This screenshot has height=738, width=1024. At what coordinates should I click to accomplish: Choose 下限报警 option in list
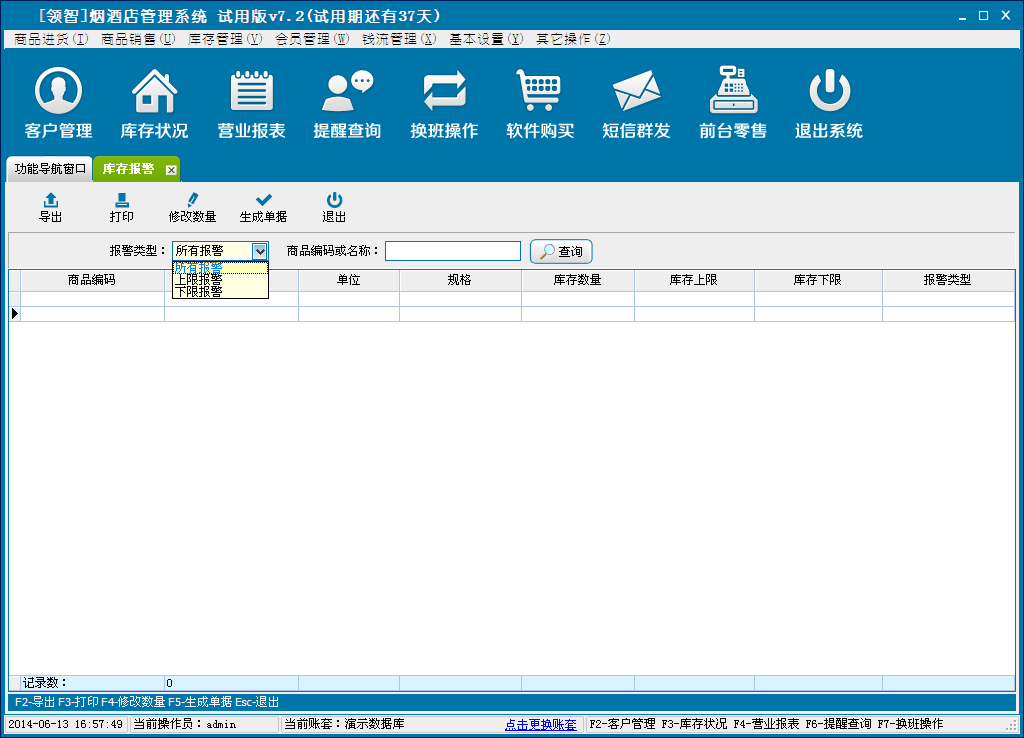pos(199,292)
